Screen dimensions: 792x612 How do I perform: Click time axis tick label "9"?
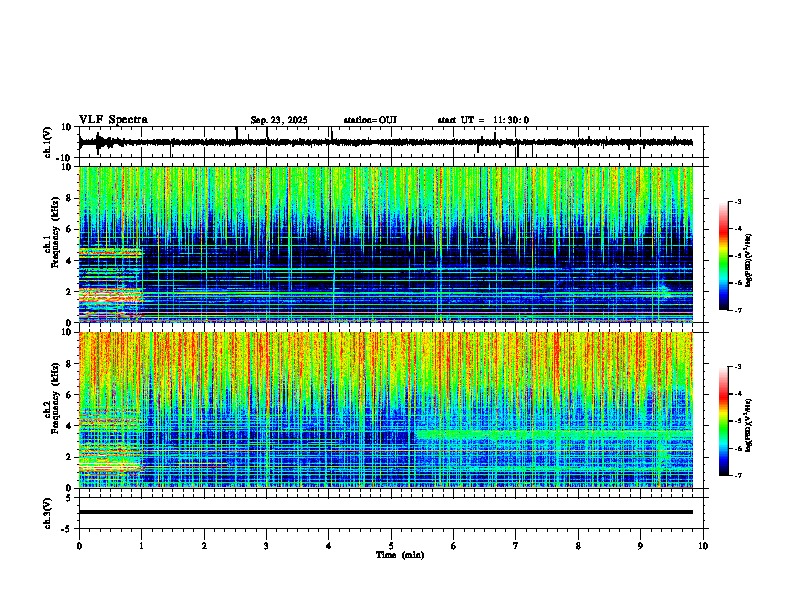[640, 546]
